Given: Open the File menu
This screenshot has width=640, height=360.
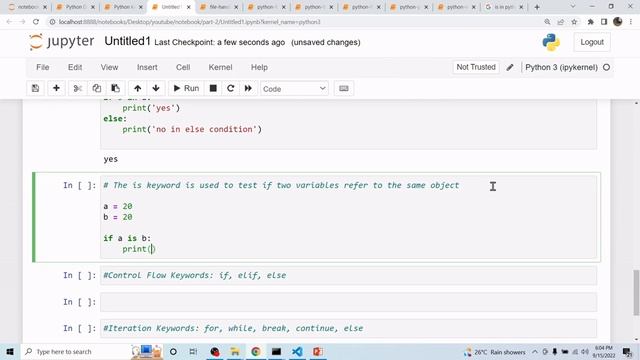Looking at the screenshot, I should [x=42, y=67].
